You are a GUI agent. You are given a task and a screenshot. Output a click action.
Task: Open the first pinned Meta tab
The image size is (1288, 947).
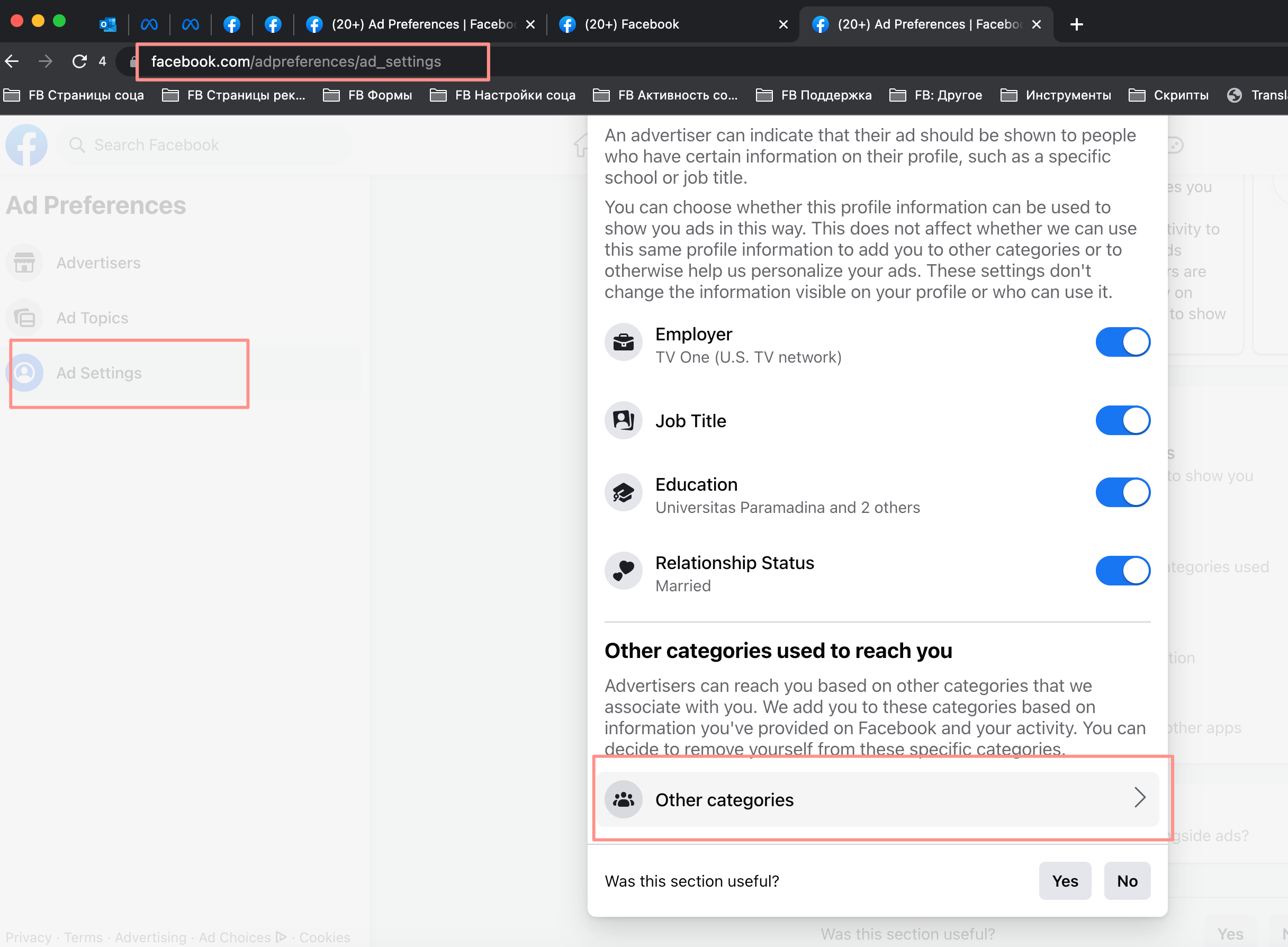(149, 24)
